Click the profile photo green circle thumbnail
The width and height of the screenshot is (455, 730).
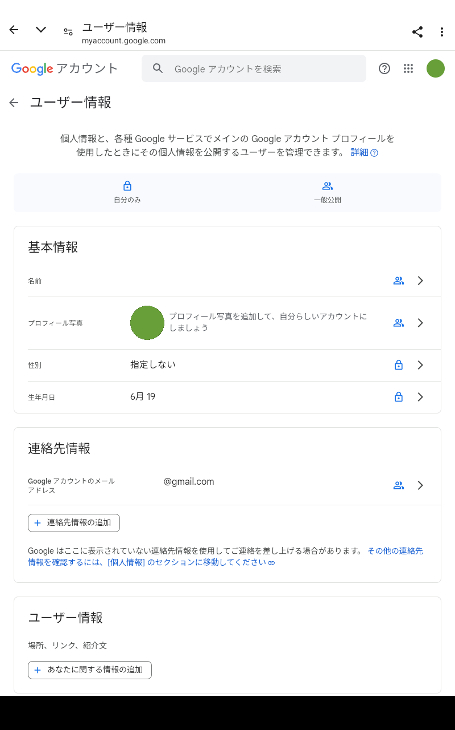tap(147, 323)
